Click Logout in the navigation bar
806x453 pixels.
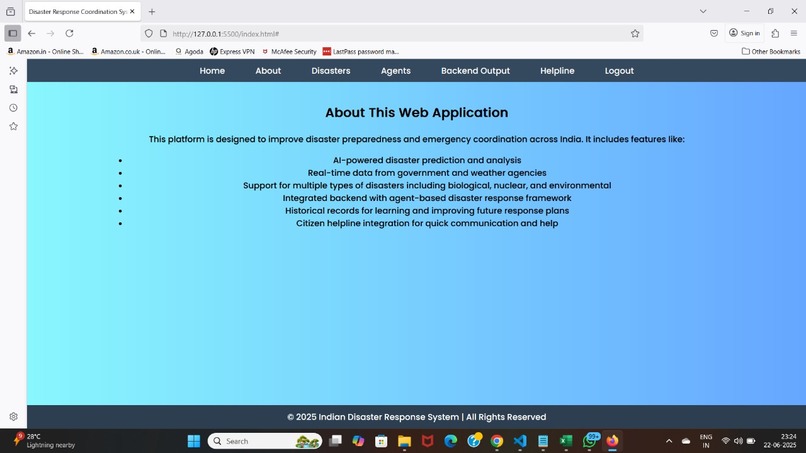point(619,71)
